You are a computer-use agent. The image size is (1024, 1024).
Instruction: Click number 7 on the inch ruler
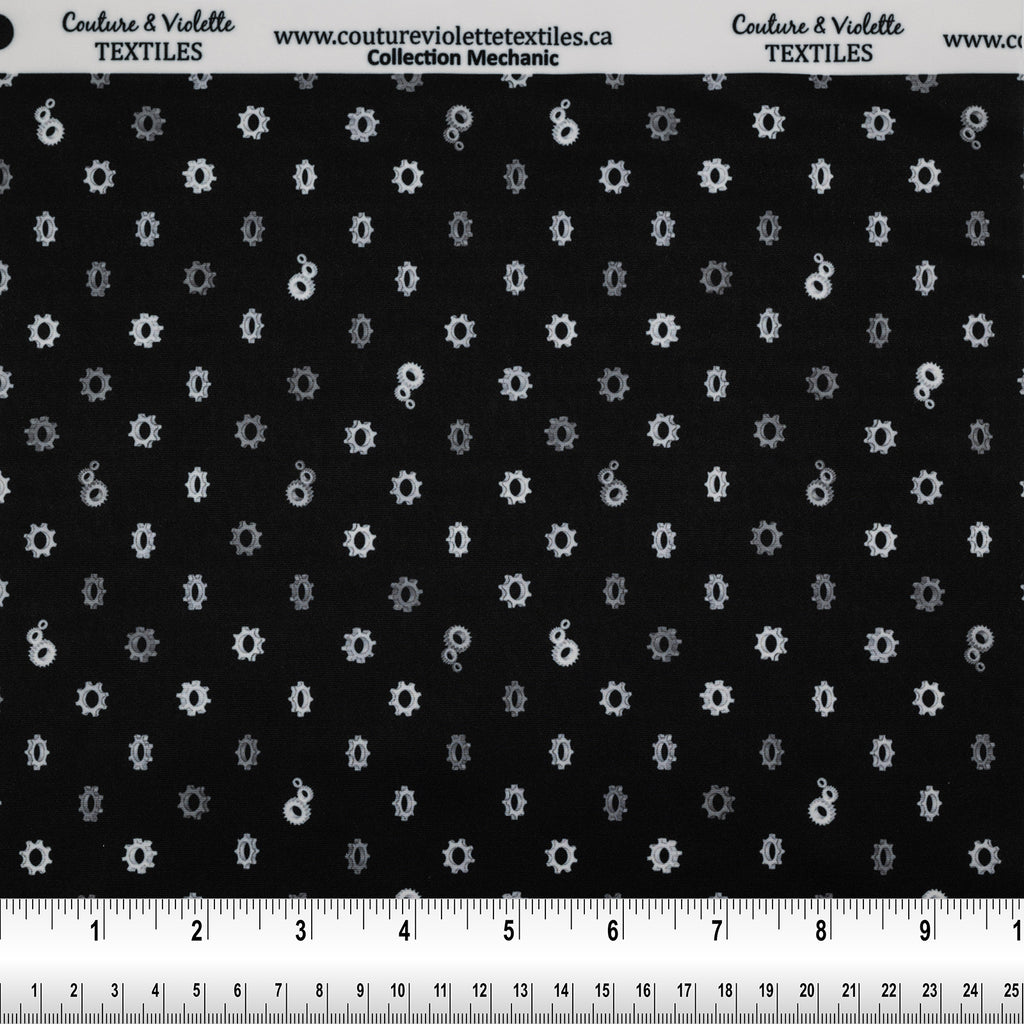pyautogui.click(x=716, y=934)
